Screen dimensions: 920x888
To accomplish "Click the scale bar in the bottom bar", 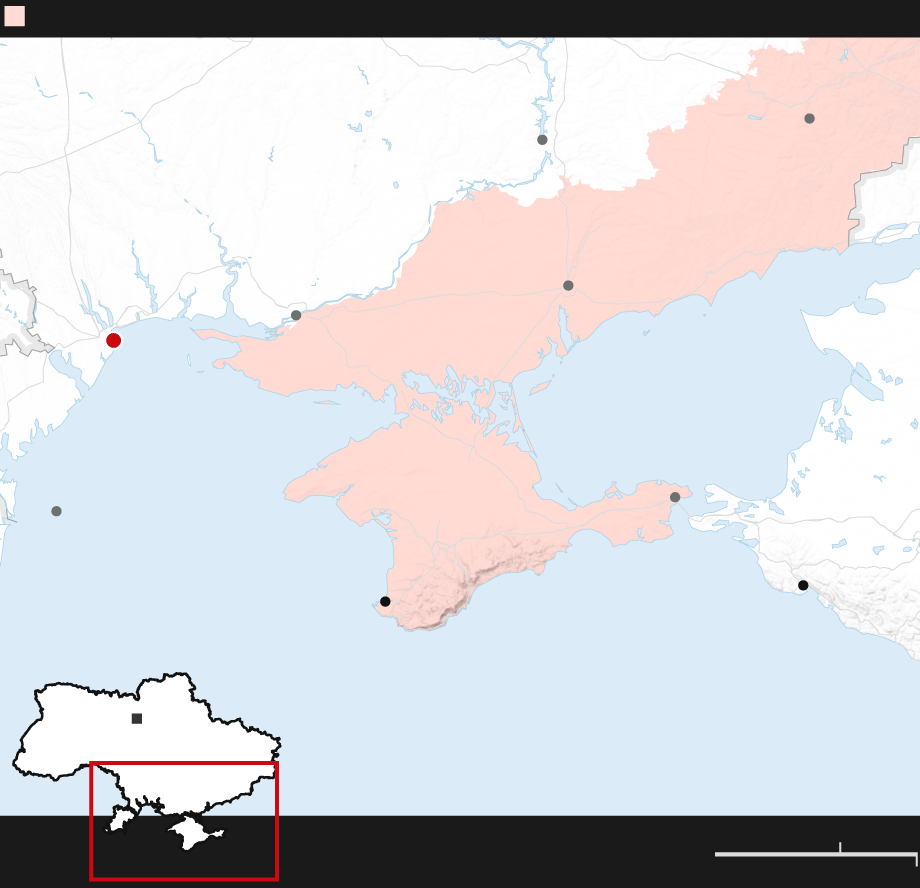I will coord(815,854).
